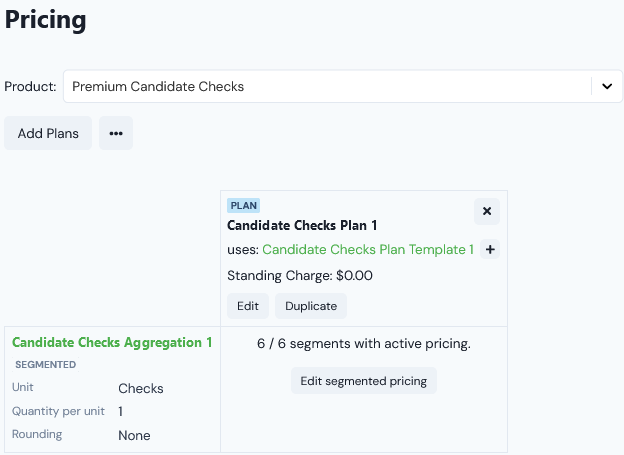Click Edit segmented pricing button
Viewport: 624px width, 455px height.
[364, 381]
